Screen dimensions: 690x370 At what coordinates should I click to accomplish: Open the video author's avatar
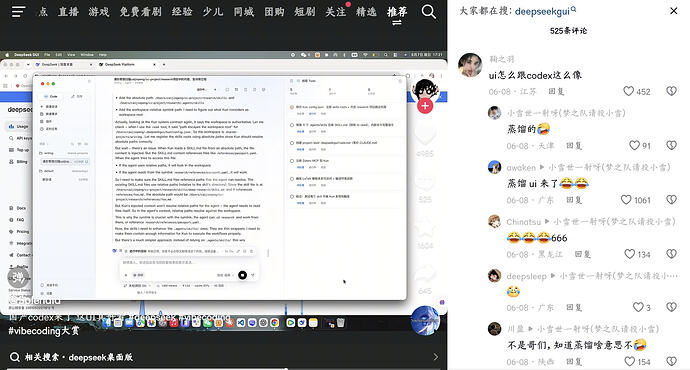(425, 91)
